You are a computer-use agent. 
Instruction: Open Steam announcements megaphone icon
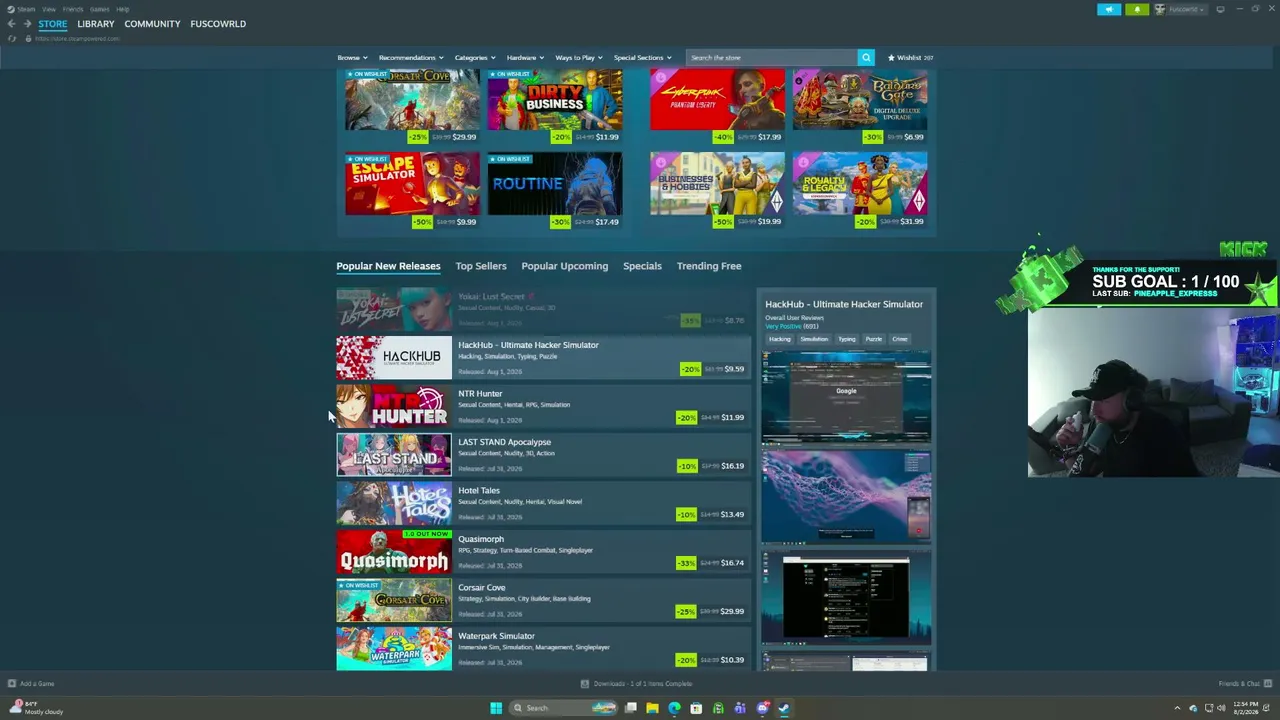pyautogui.click(x=1109, y=9)
